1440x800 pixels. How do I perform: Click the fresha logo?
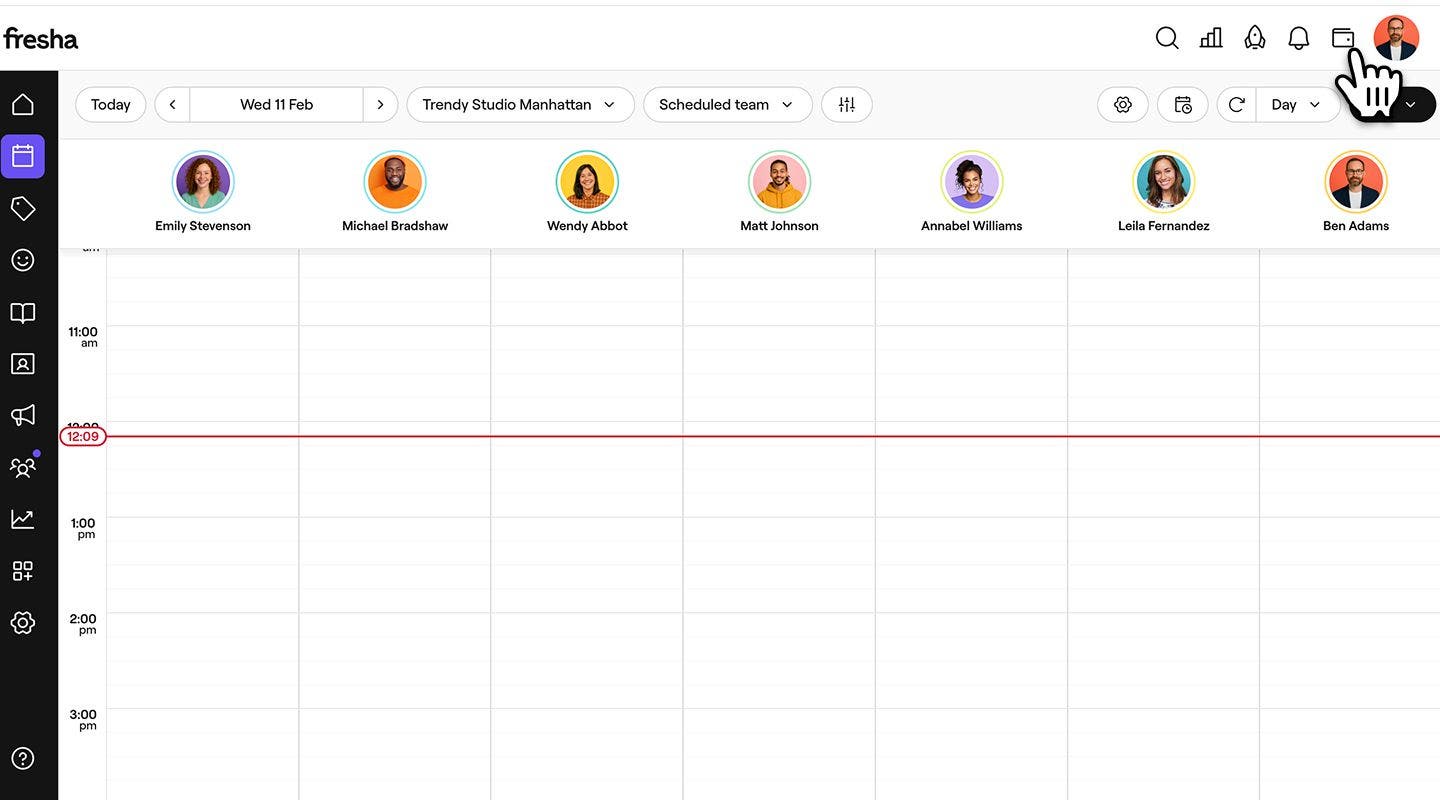[40, 39]
